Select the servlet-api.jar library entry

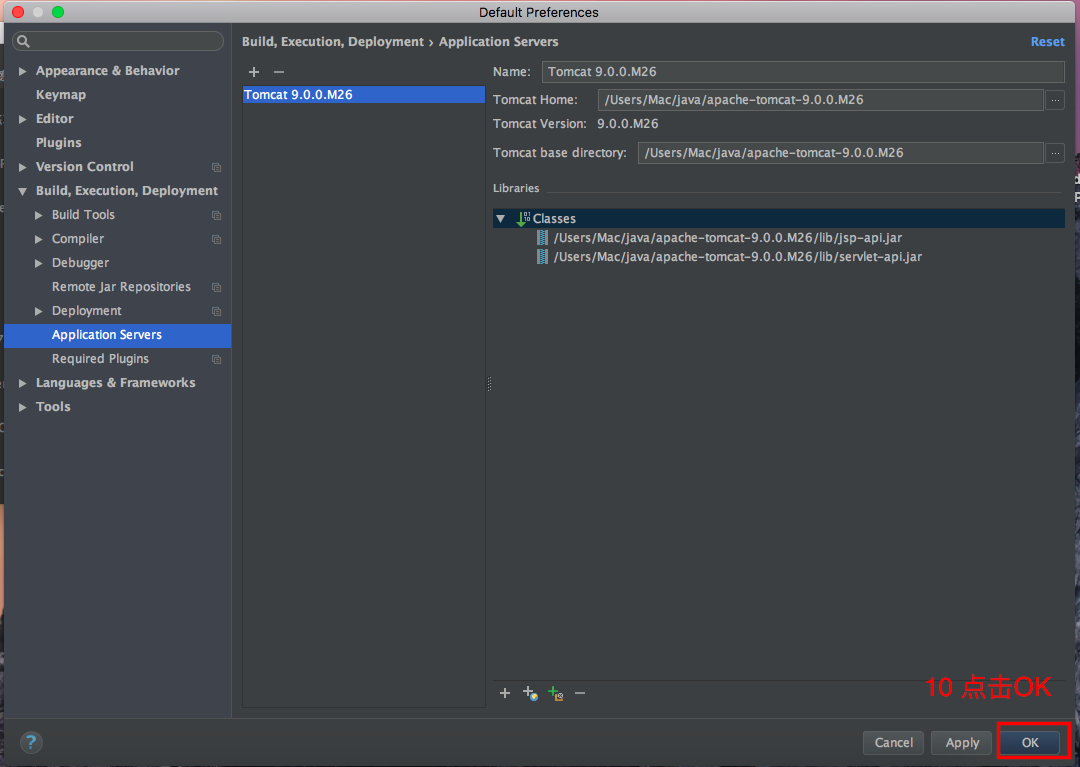738,257
